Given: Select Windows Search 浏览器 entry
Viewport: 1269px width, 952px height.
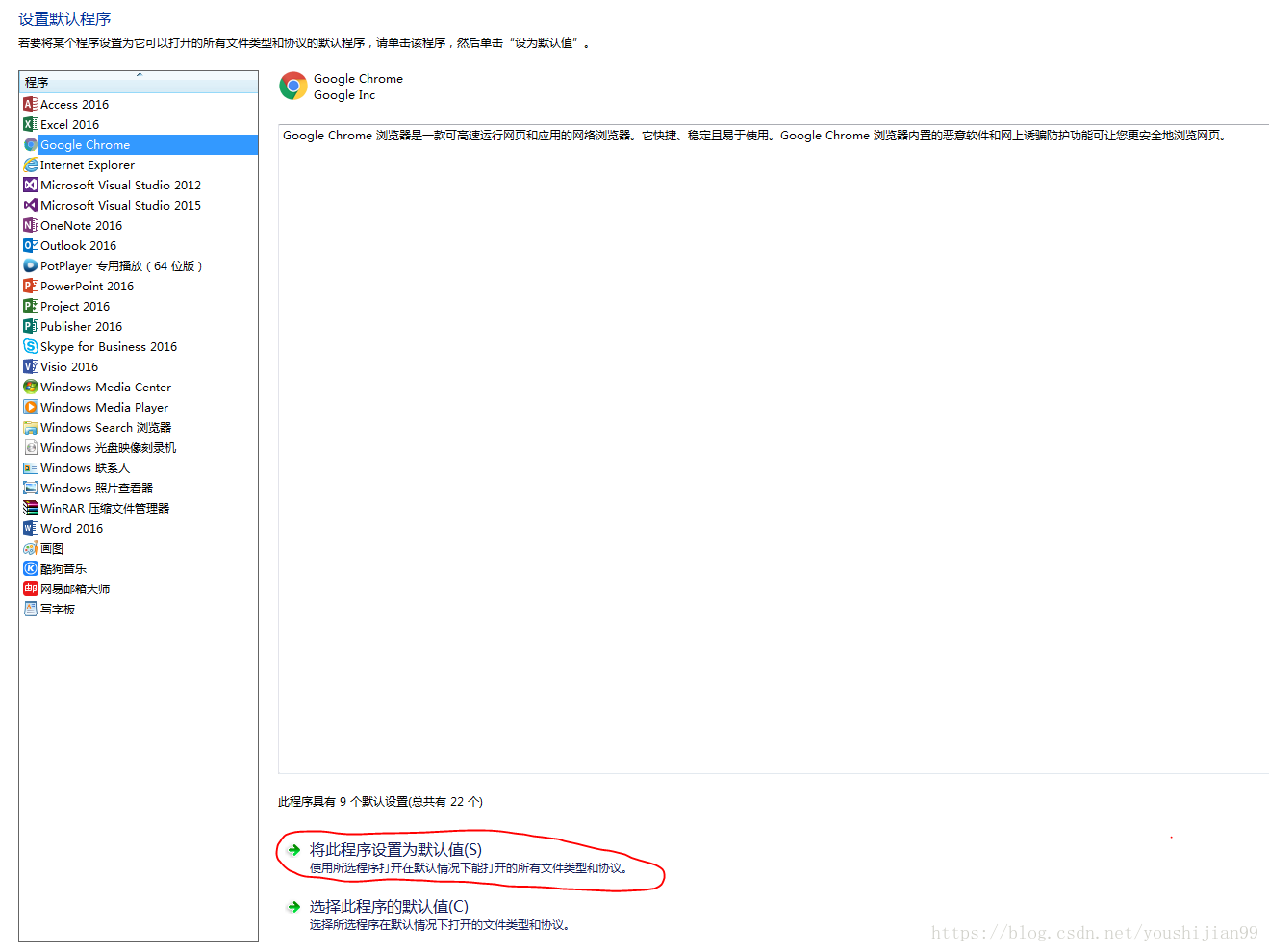Looking at the screenshot, I should tap(106, 427).
